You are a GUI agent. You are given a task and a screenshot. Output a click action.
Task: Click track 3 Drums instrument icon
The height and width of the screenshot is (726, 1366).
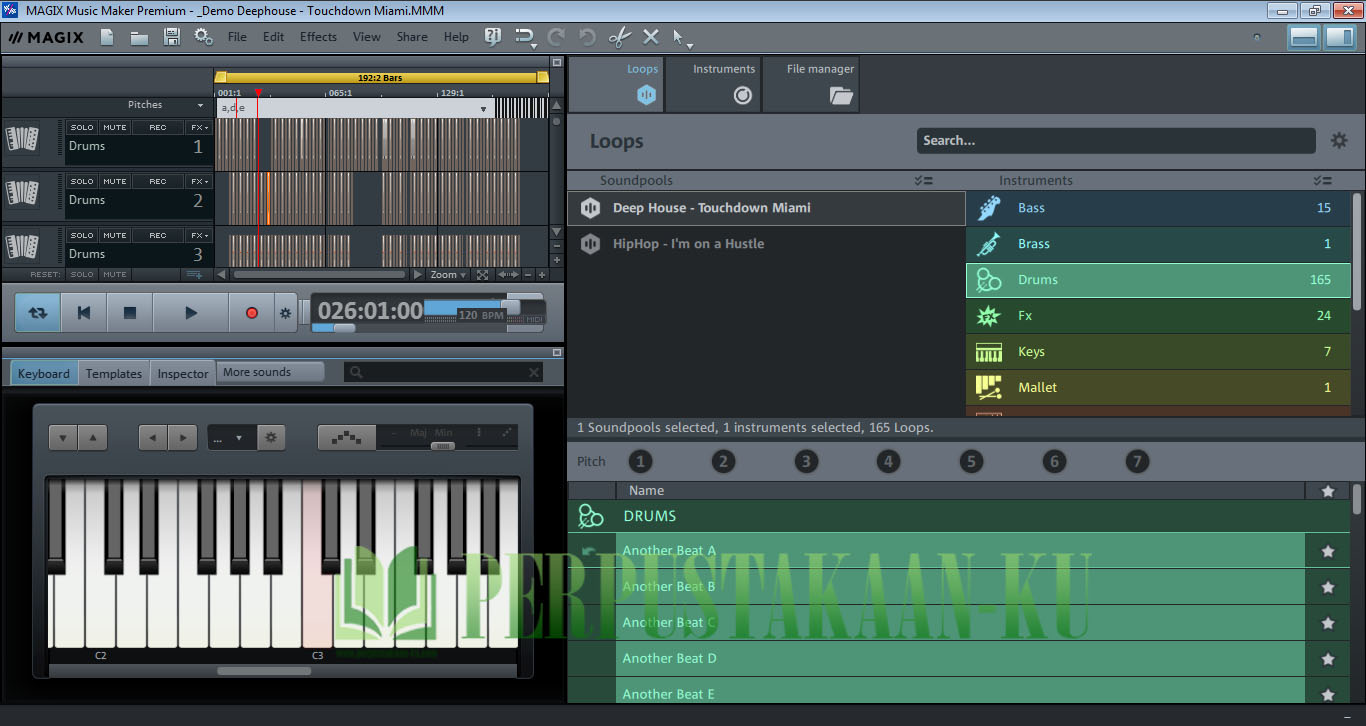click(x=21, y=247)
